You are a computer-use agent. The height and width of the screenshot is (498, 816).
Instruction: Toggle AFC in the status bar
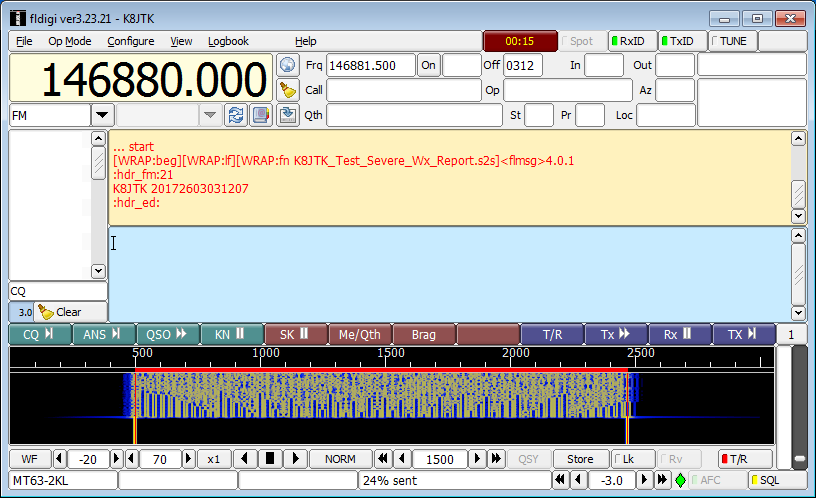coord(717,480)
